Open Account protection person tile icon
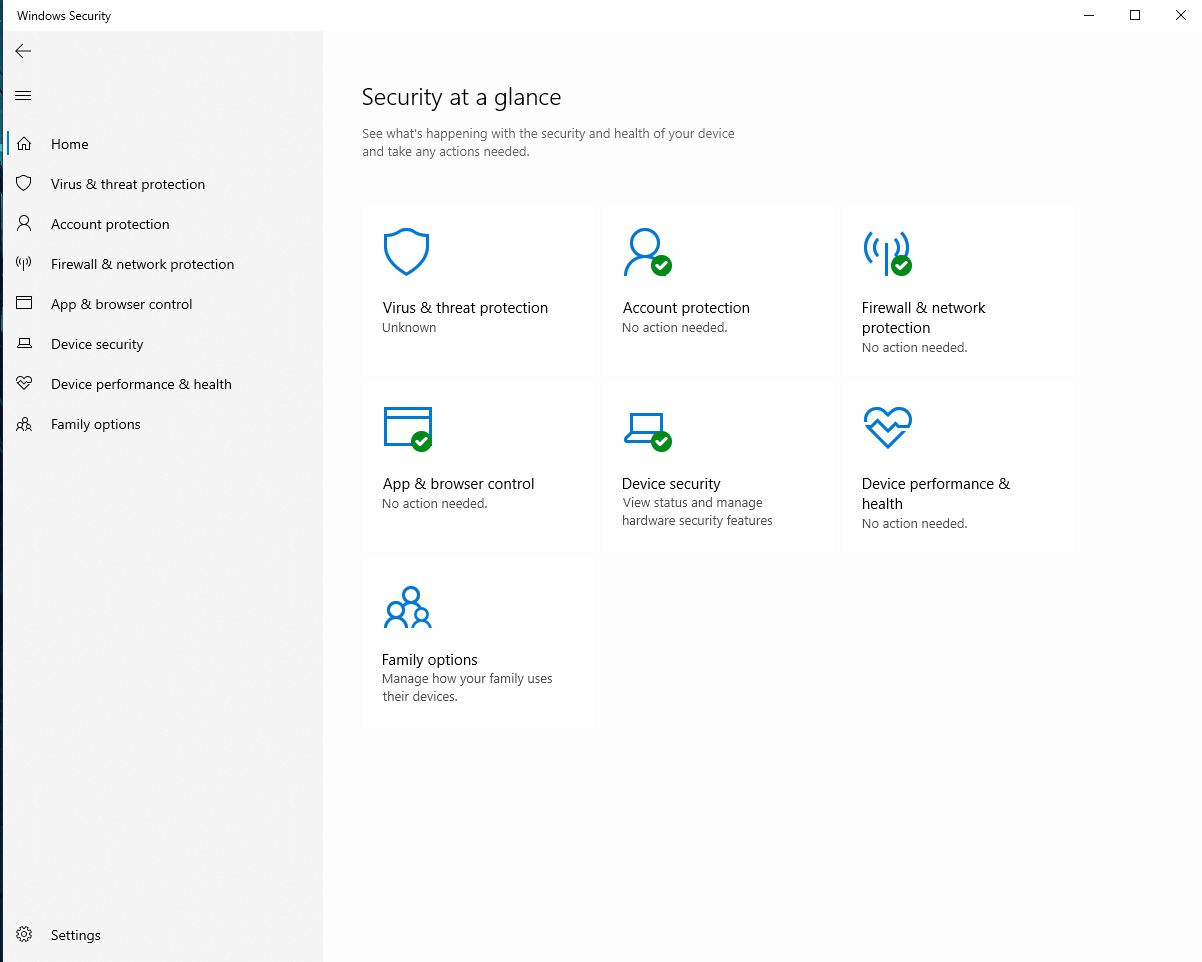1202x962 pixels. (646, 252)
